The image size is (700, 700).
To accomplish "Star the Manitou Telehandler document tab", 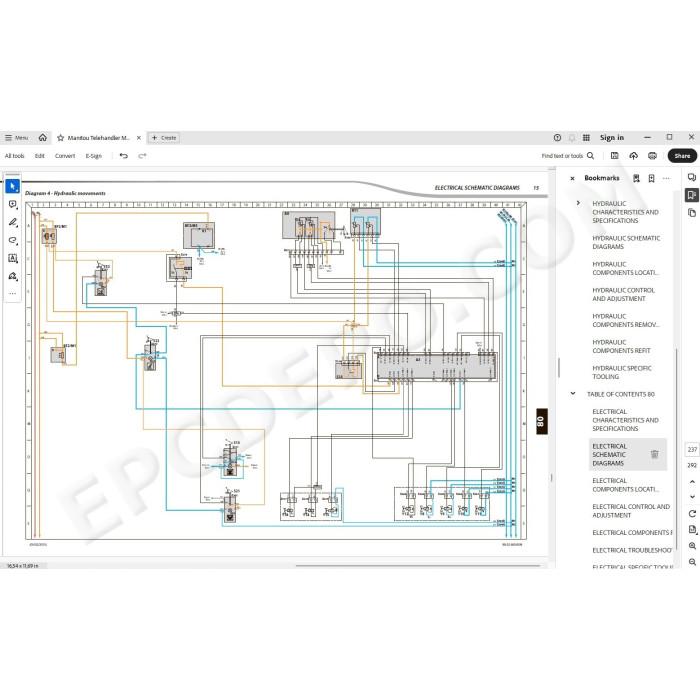I will (61, 138).
